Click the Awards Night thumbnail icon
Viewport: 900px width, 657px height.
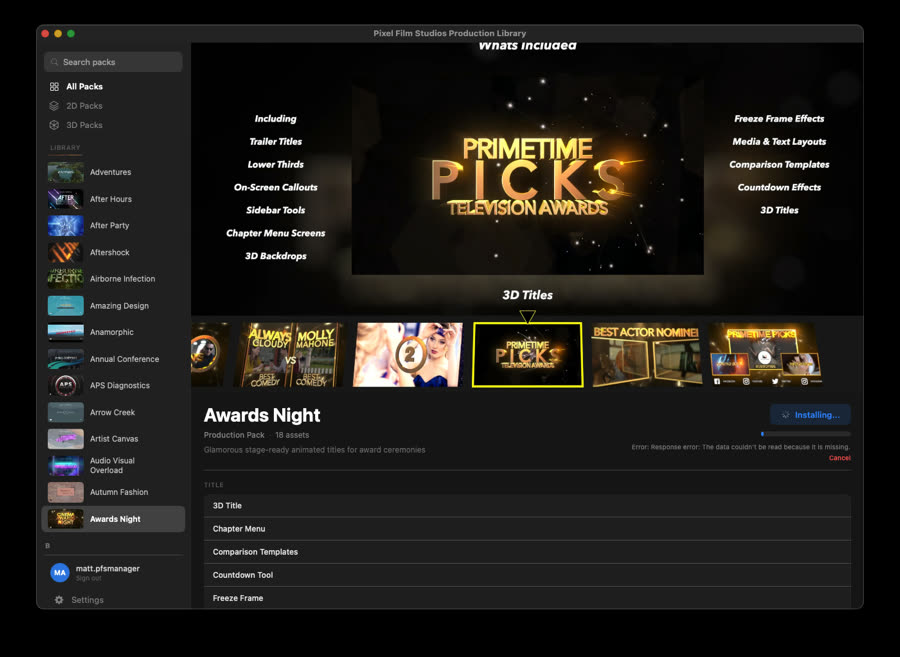[65, 519]
